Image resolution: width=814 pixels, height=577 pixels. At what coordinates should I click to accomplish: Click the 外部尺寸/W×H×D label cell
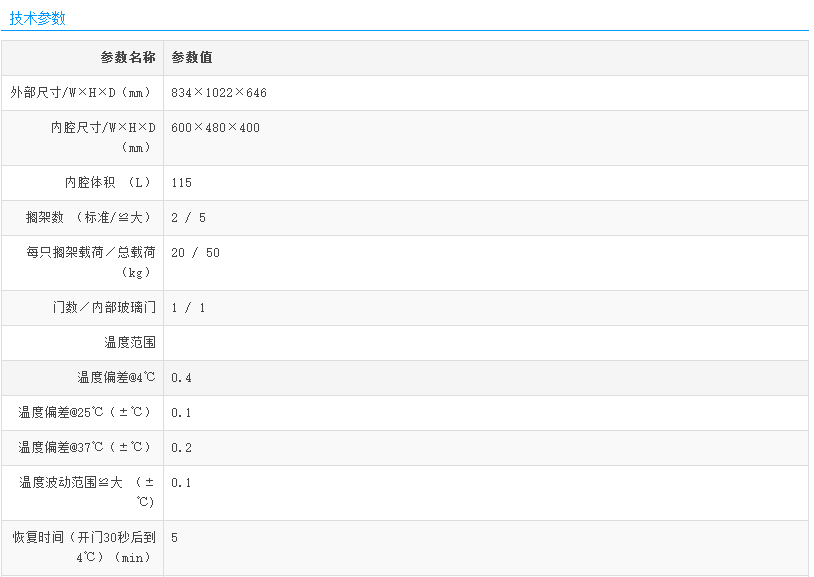[x=83, y=93]
